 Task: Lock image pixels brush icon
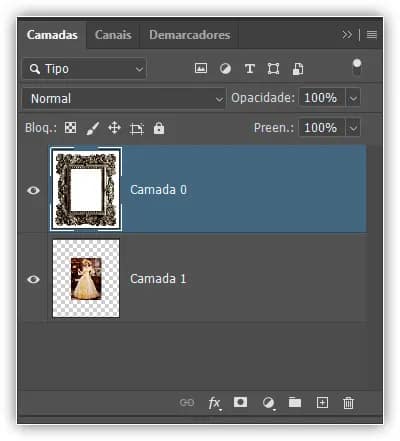[93, 128]
